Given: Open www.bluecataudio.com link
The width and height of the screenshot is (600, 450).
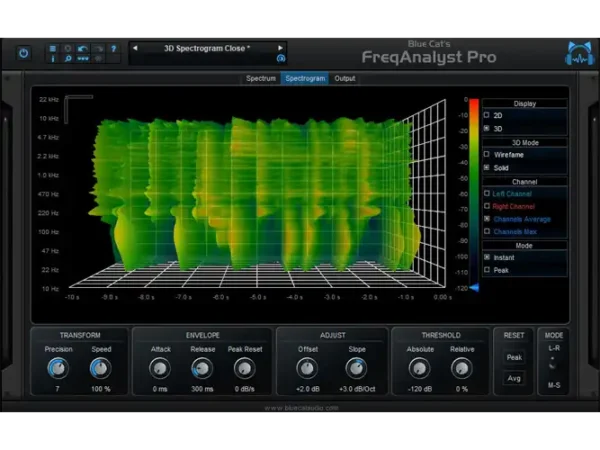Looking at the screenshot, I should pyautogui.click(x=301, y=408).
